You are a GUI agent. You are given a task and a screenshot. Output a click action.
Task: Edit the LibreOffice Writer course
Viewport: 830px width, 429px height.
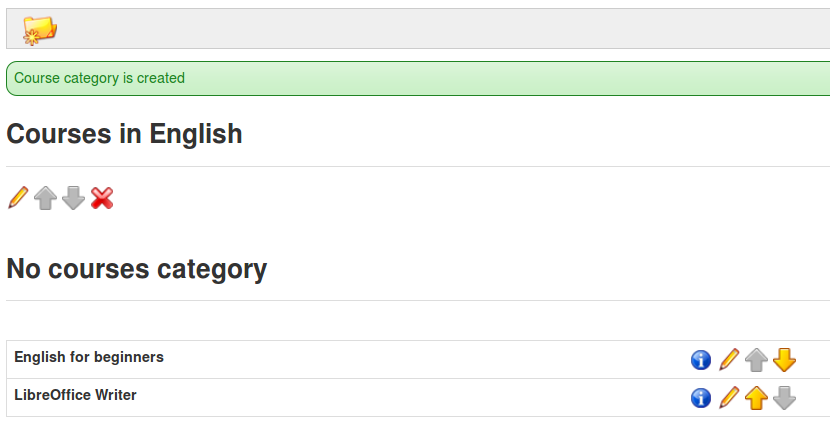pyautogui.click(x=729, y=397)
